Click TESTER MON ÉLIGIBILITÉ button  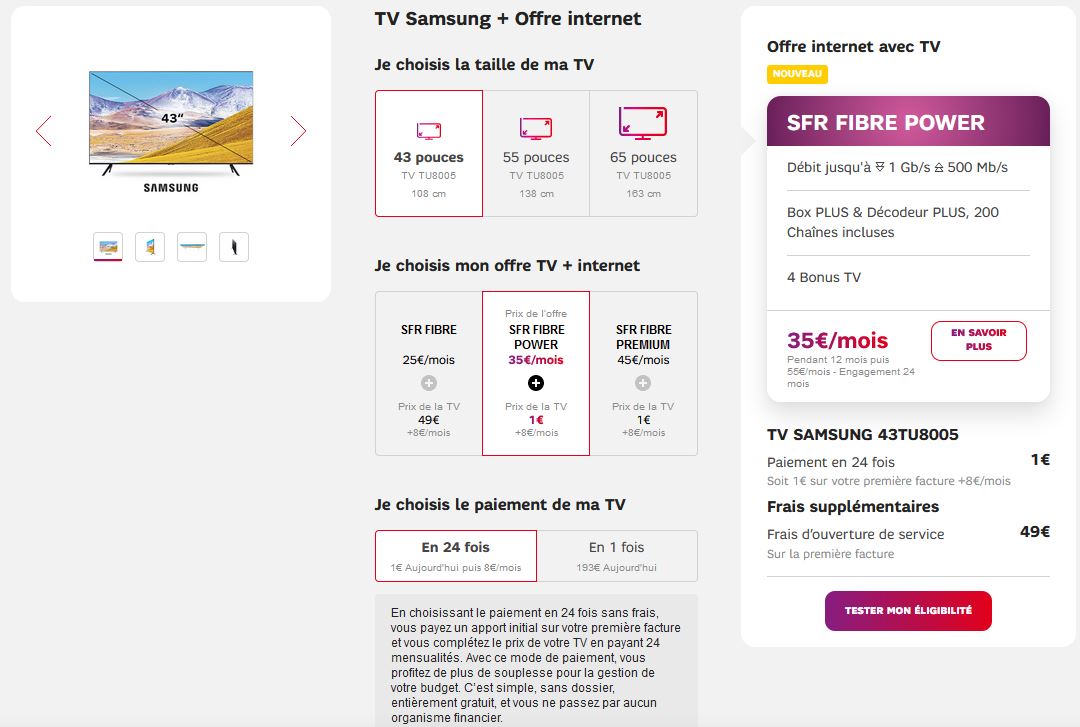908,611
